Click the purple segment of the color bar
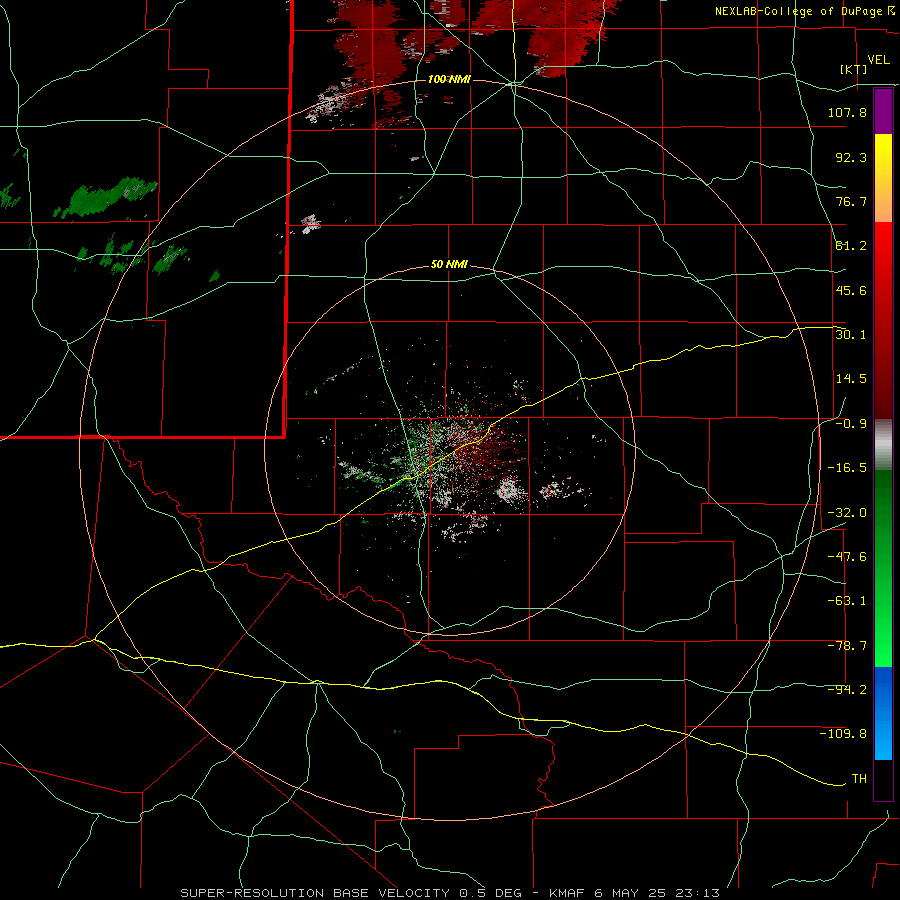Screen dimensions: 900x900 [x=883, y=111]
